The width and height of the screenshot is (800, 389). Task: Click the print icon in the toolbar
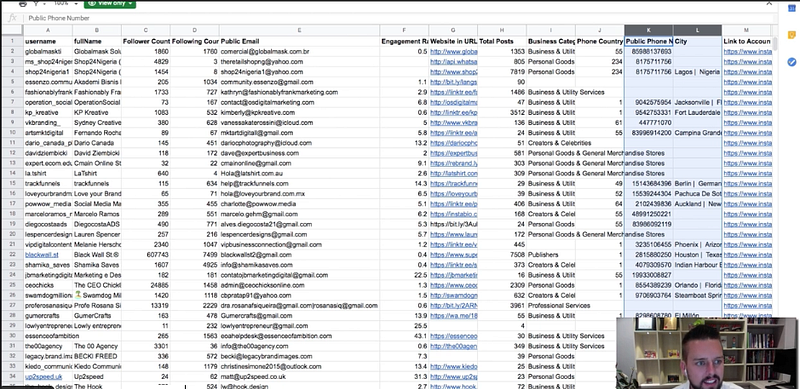coord(22,4)
